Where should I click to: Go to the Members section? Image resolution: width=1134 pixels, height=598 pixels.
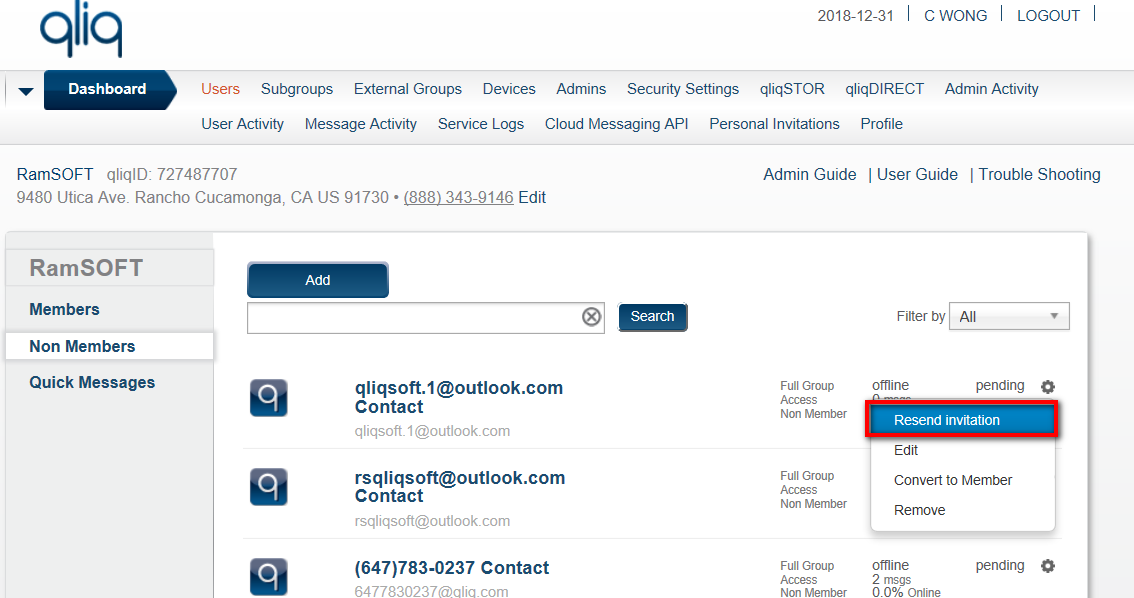click(x=64, y=310)
